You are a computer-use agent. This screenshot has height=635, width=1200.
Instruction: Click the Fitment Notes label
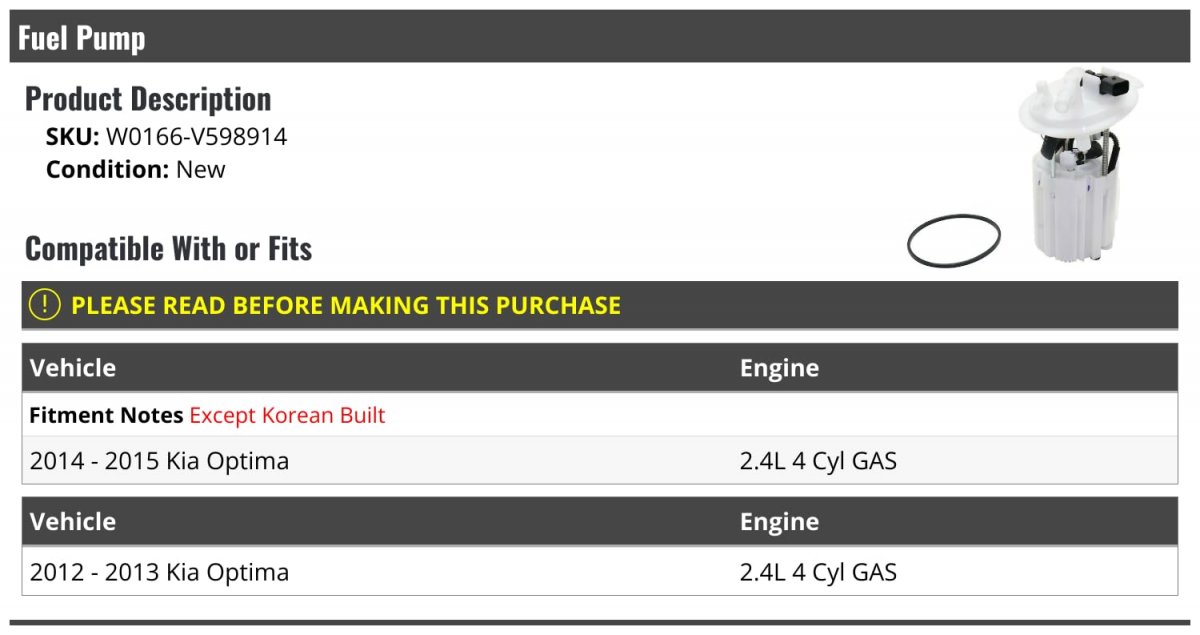(x=106, y=415)
